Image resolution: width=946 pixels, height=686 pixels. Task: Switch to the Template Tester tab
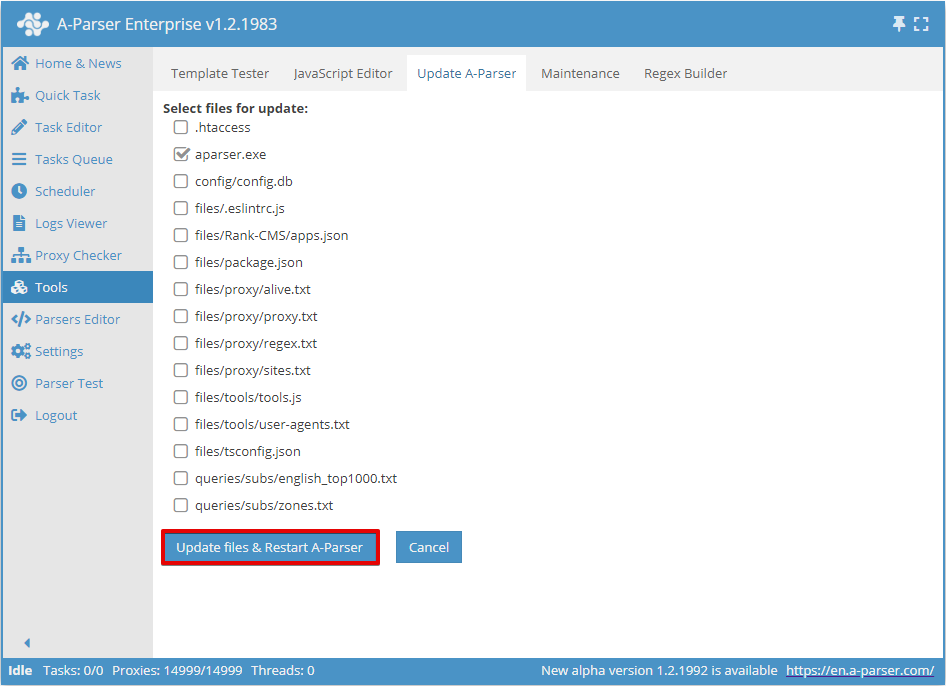(220, 73)
